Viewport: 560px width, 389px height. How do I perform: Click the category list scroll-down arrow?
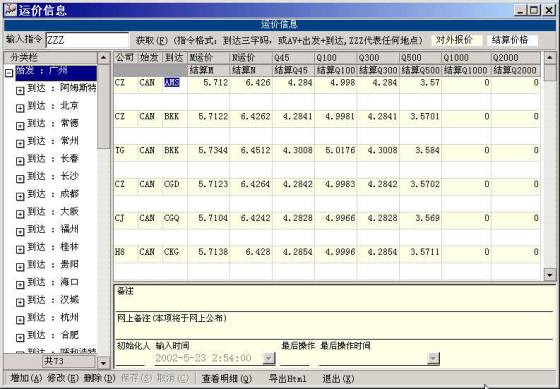[x=104, y=363]
